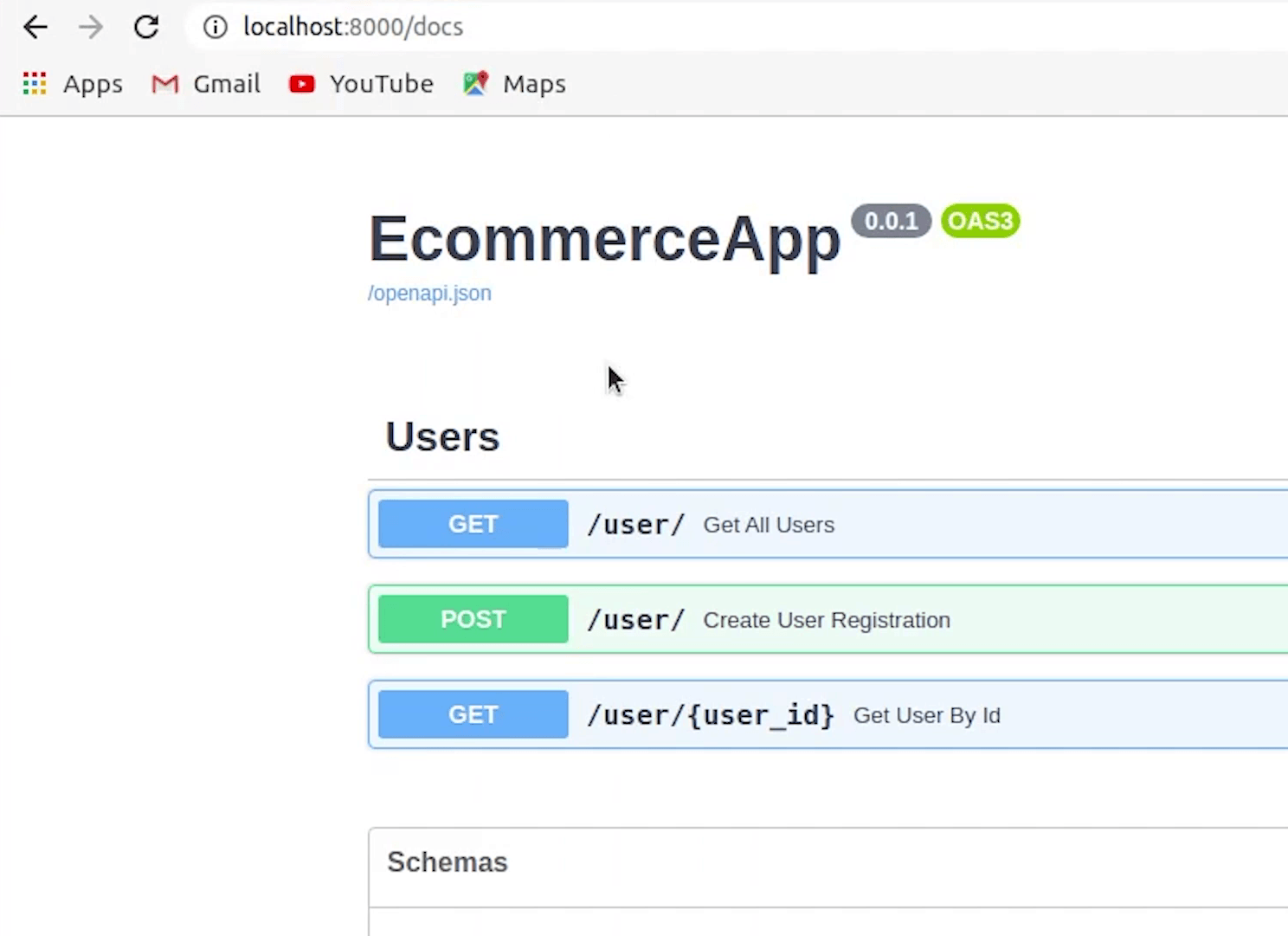The image size is (1288, 936).
Task: Open the site information icon
Action: 215,28
